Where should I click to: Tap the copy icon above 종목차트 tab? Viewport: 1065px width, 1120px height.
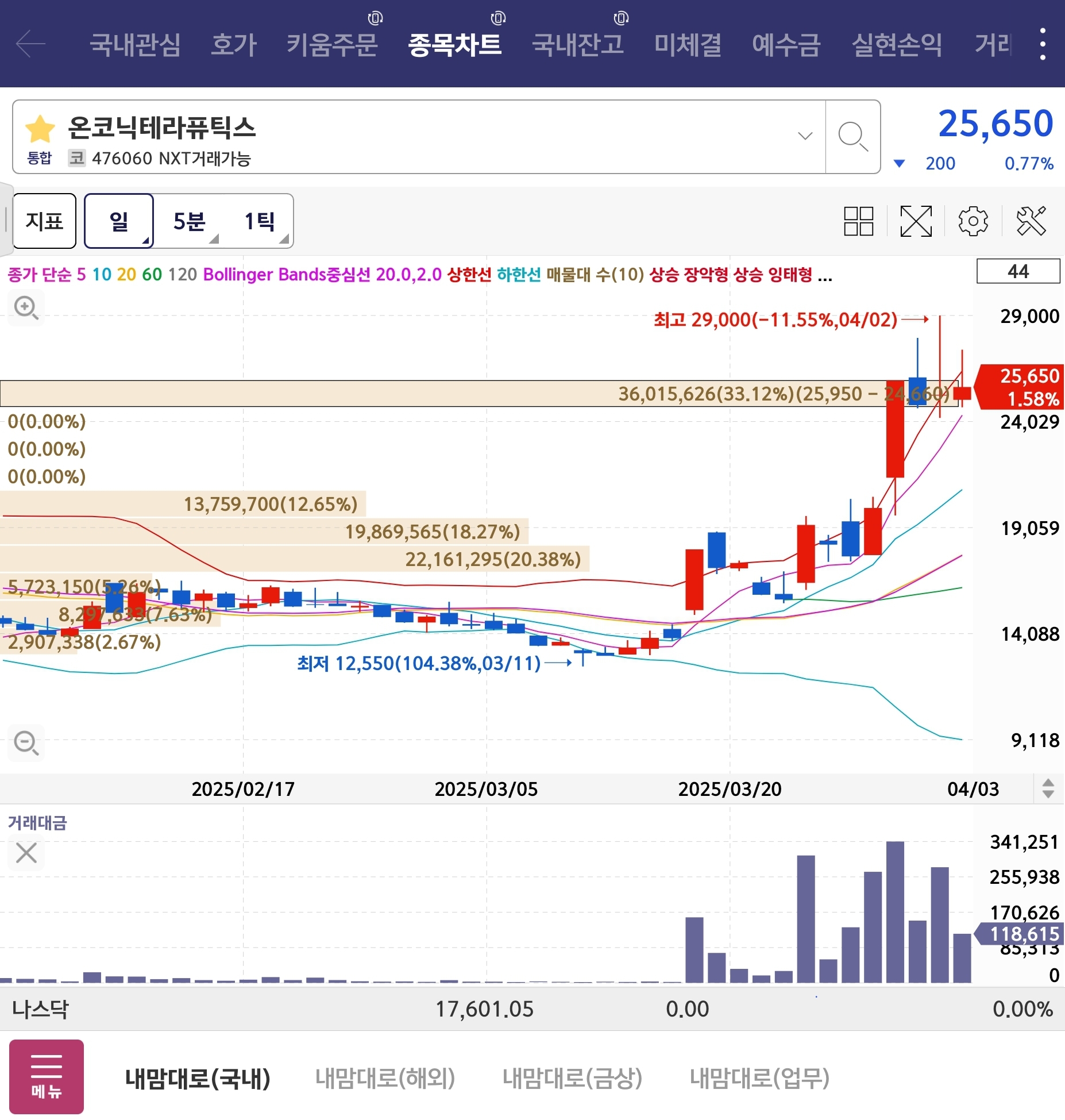[498, 18]
